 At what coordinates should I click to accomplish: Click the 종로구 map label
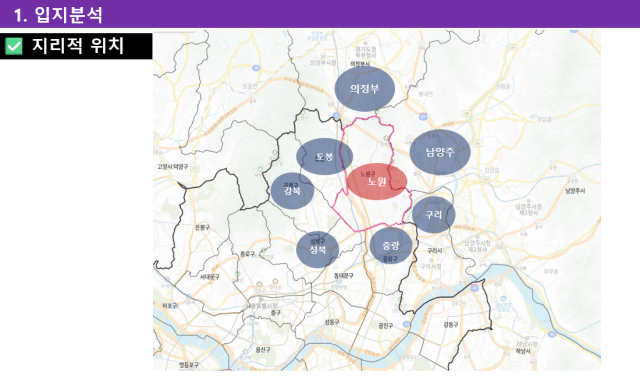tap(248, 254)
